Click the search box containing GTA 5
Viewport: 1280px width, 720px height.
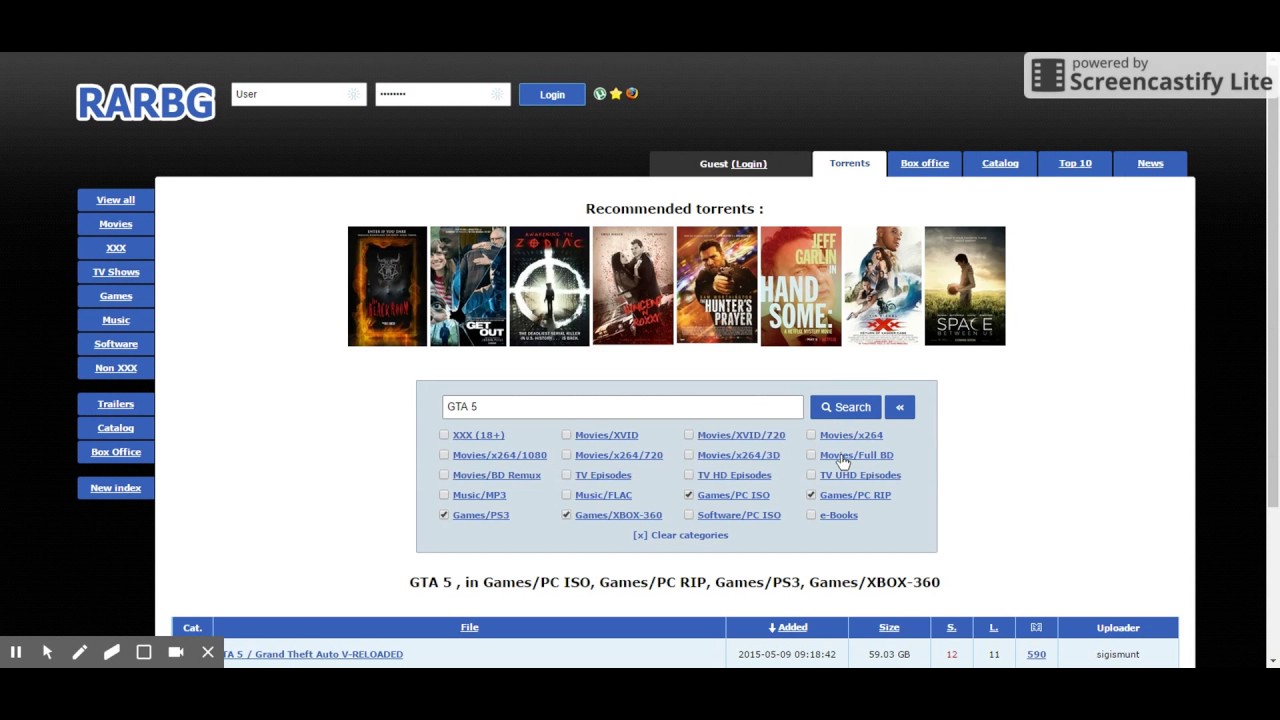click(x=622, y=407)
